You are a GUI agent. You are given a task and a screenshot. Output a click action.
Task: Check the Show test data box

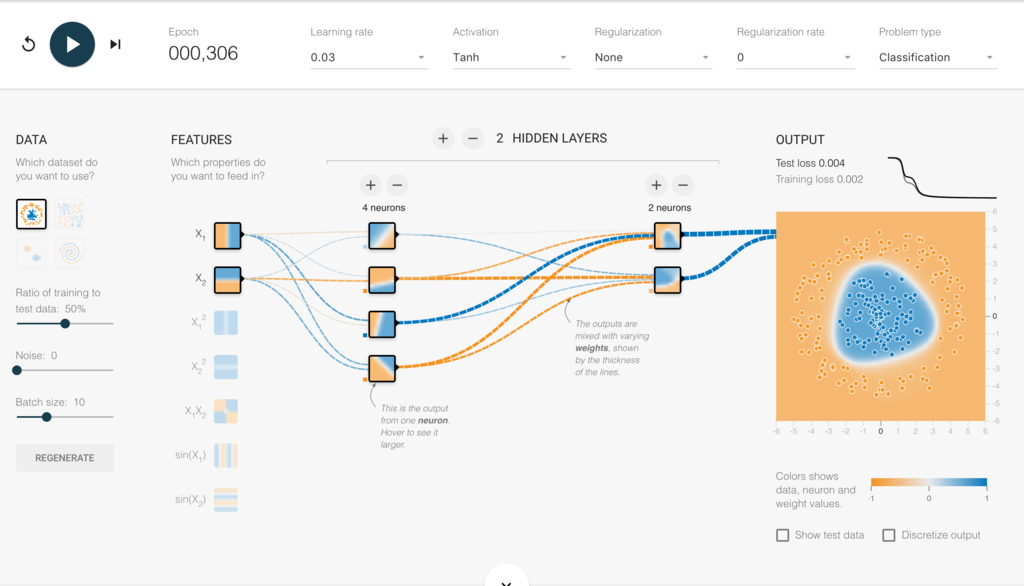pyautogui.click(x=782, y=535)
